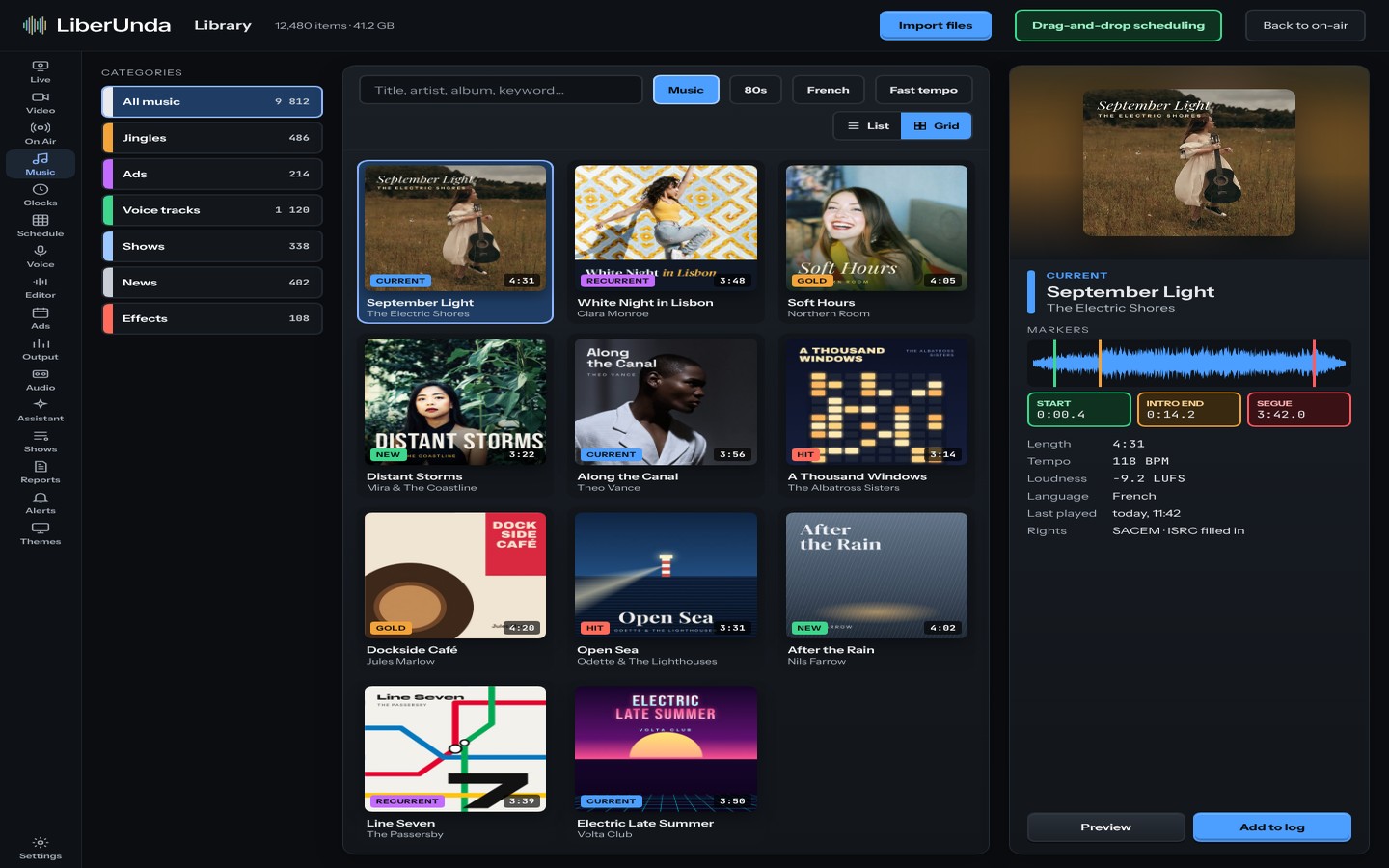Select the START marker 0:00.4 box
Image resolution: width=1389 pixels, height=868 pixels.
pos(1078,410)
